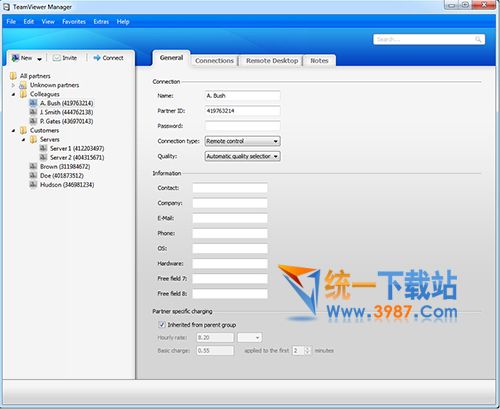Click the J. Smith partner icon
500x409 pixels.
click(x=33, y=112)
